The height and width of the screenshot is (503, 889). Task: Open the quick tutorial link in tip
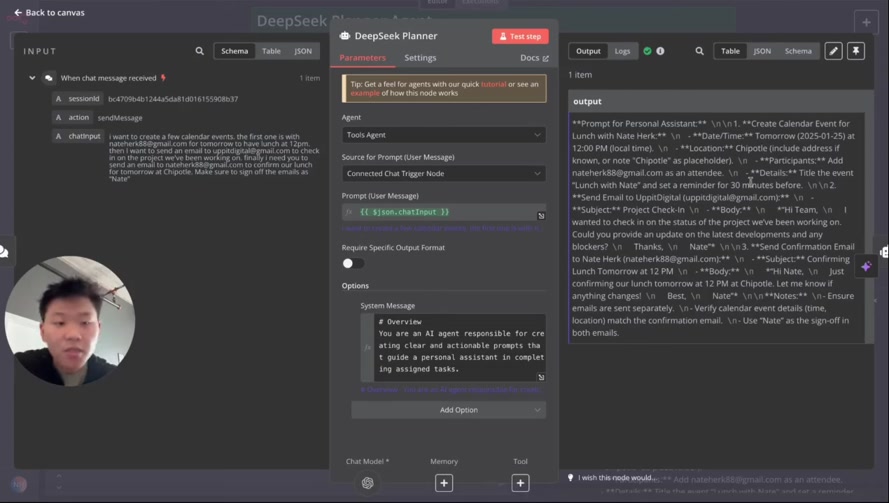tap(493, 84)
